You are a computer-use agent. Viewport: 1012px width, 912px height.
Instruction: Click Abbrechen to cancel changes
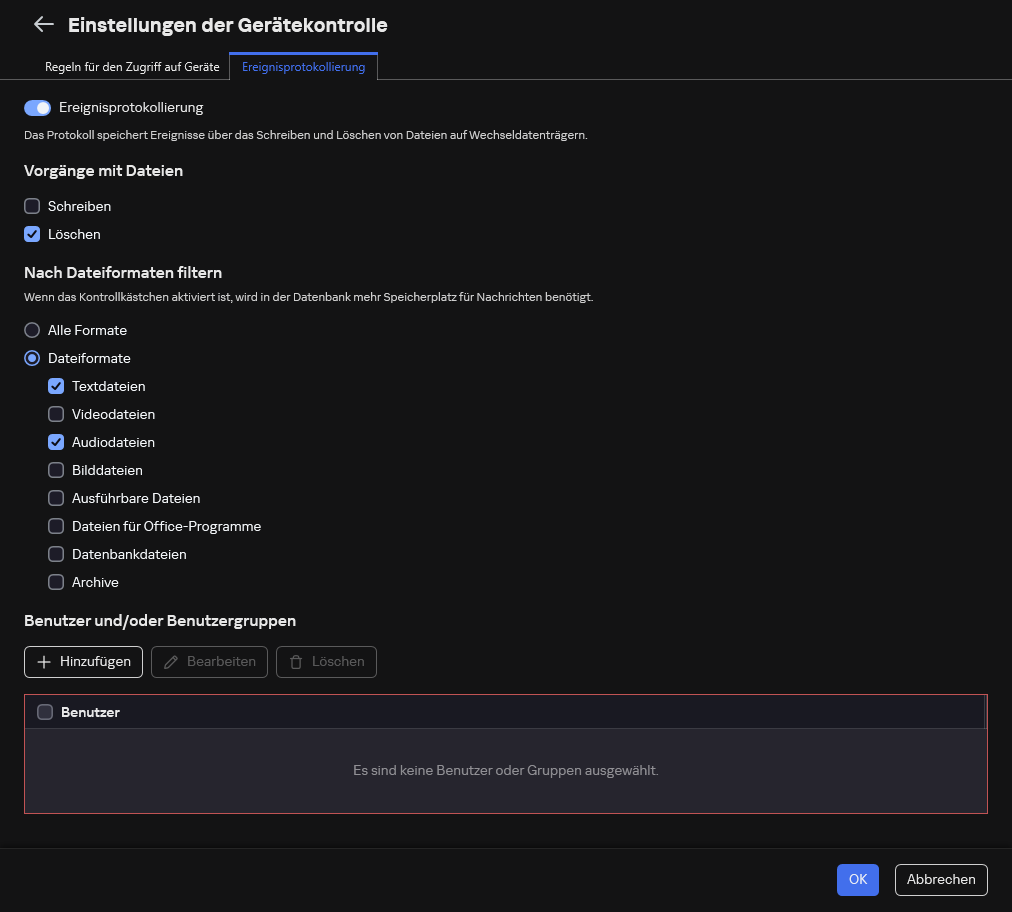(940, 880)
